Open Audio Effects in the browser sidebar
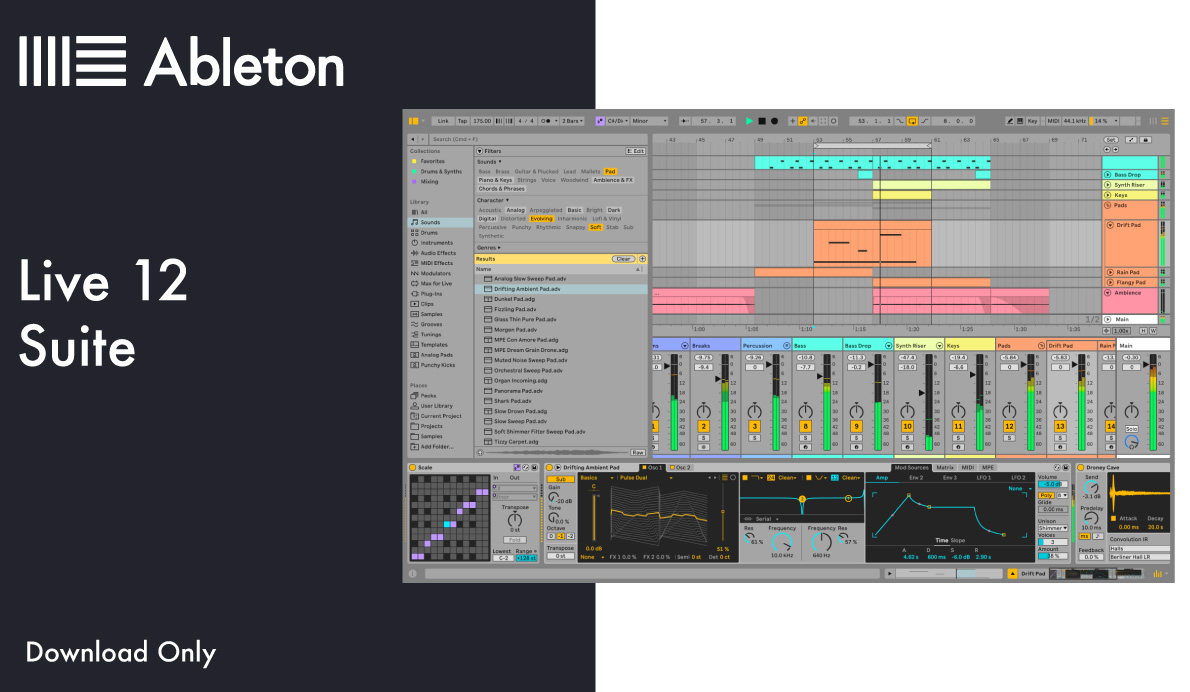The image size is (1190, 692). coord(437,253)
